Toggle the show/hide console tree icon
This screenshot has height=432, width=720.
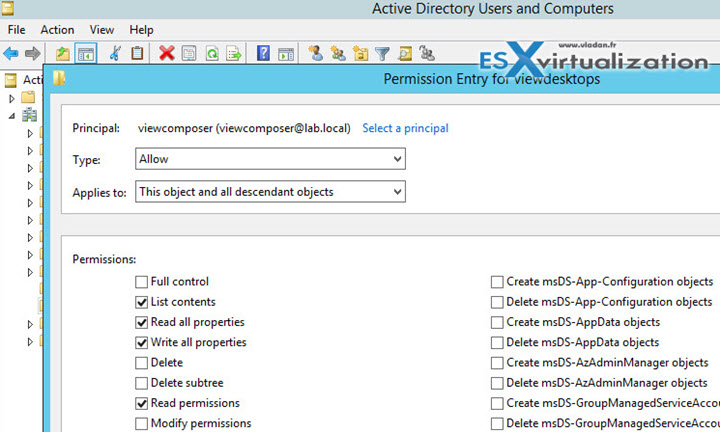coord(86,54)
